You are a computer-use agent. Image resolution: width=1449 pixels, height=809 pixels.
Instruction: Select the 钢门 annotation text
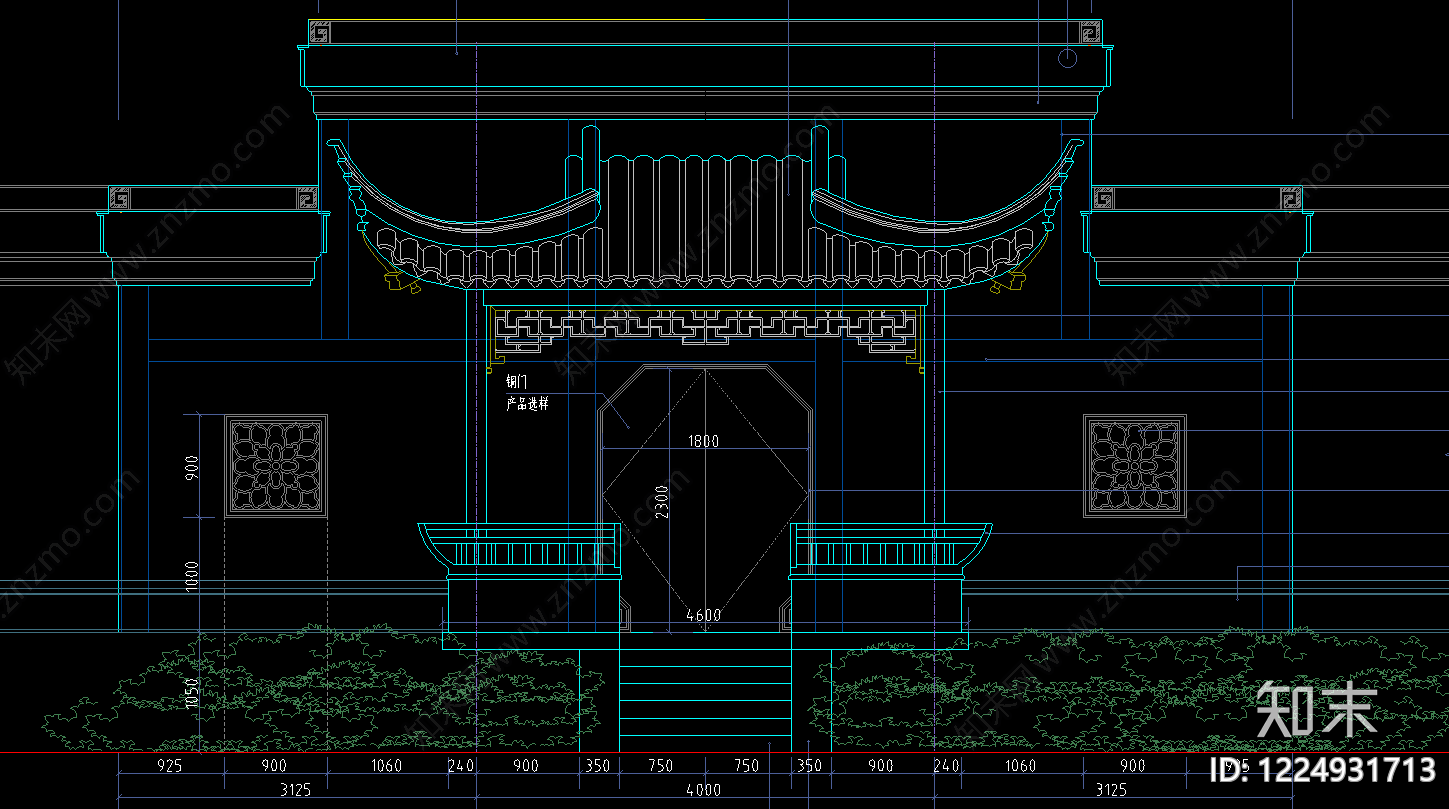point(516,381)
